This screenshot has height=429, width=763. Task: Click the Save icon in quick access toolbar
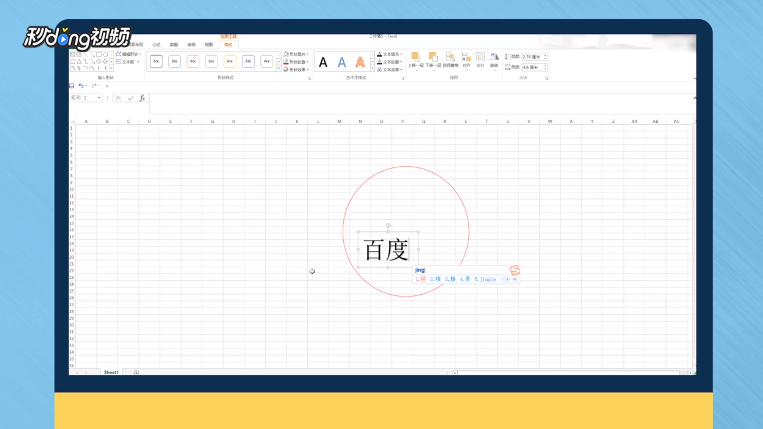72,86
